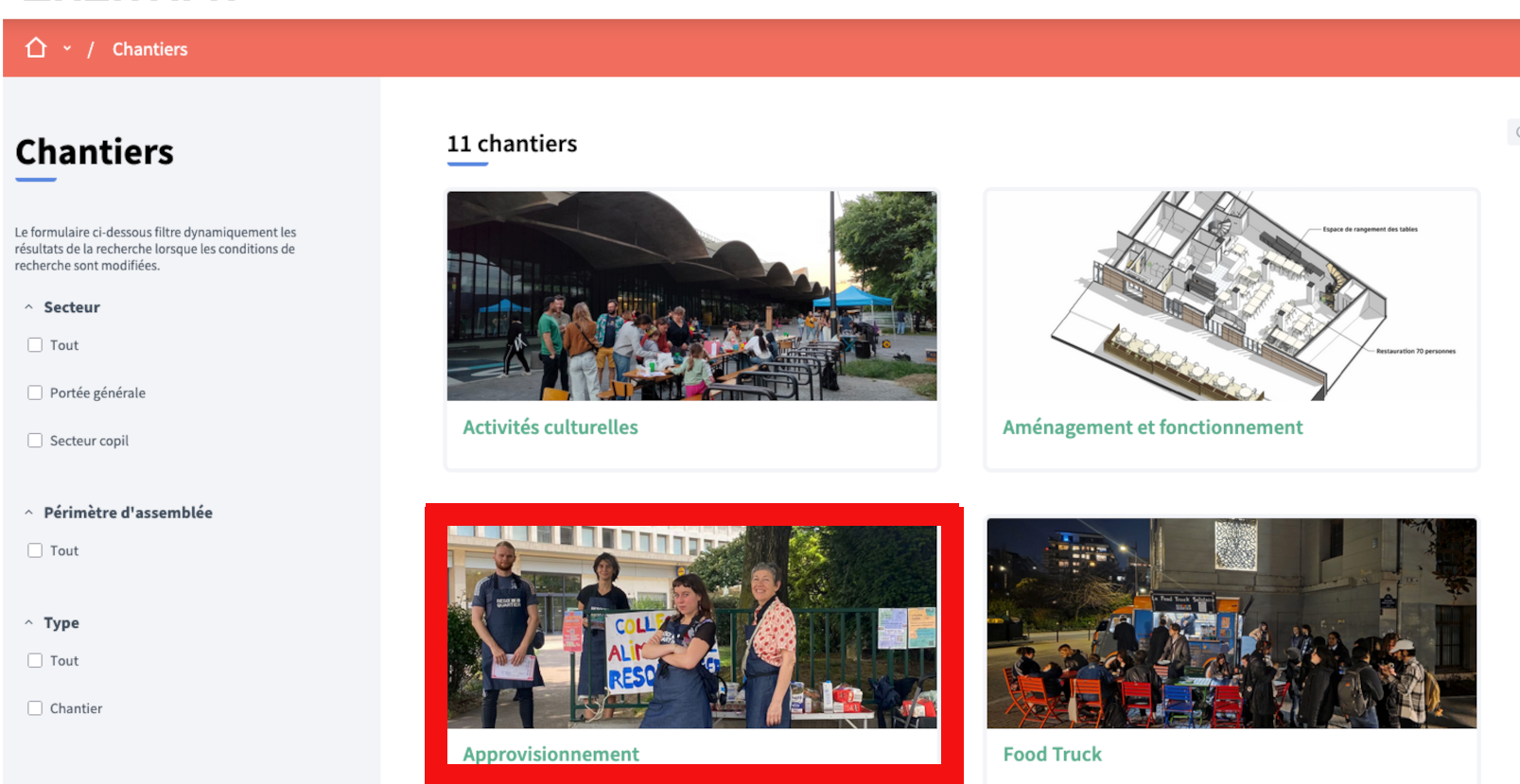Image resolution: width=1520 pixels, height=784 pixels.
Task: Tick the Secteur copil checkbox
Action: point(35,441)
